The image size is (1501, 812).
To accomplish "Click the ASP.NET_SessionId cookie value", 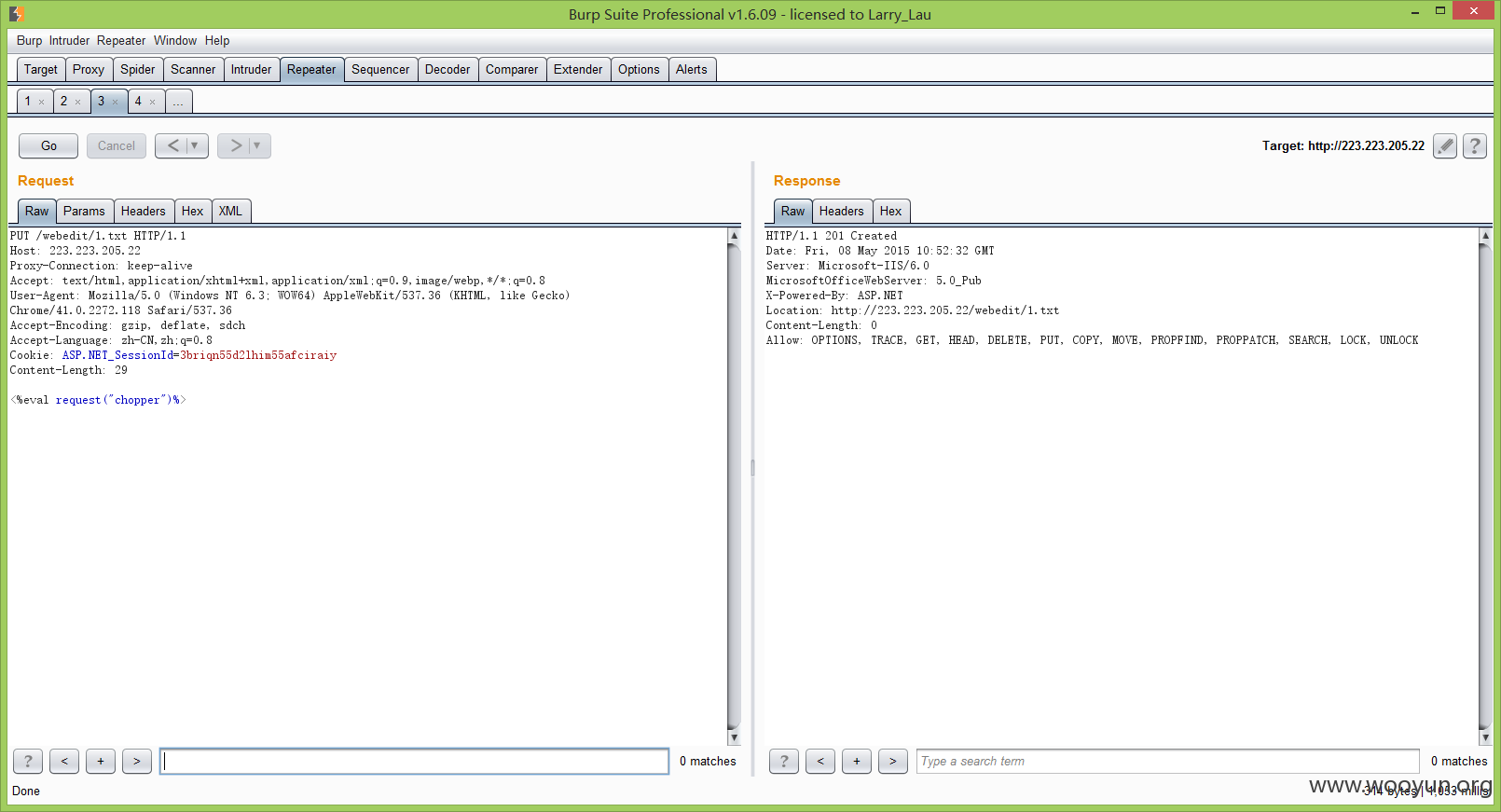I will tap(258, 355).
